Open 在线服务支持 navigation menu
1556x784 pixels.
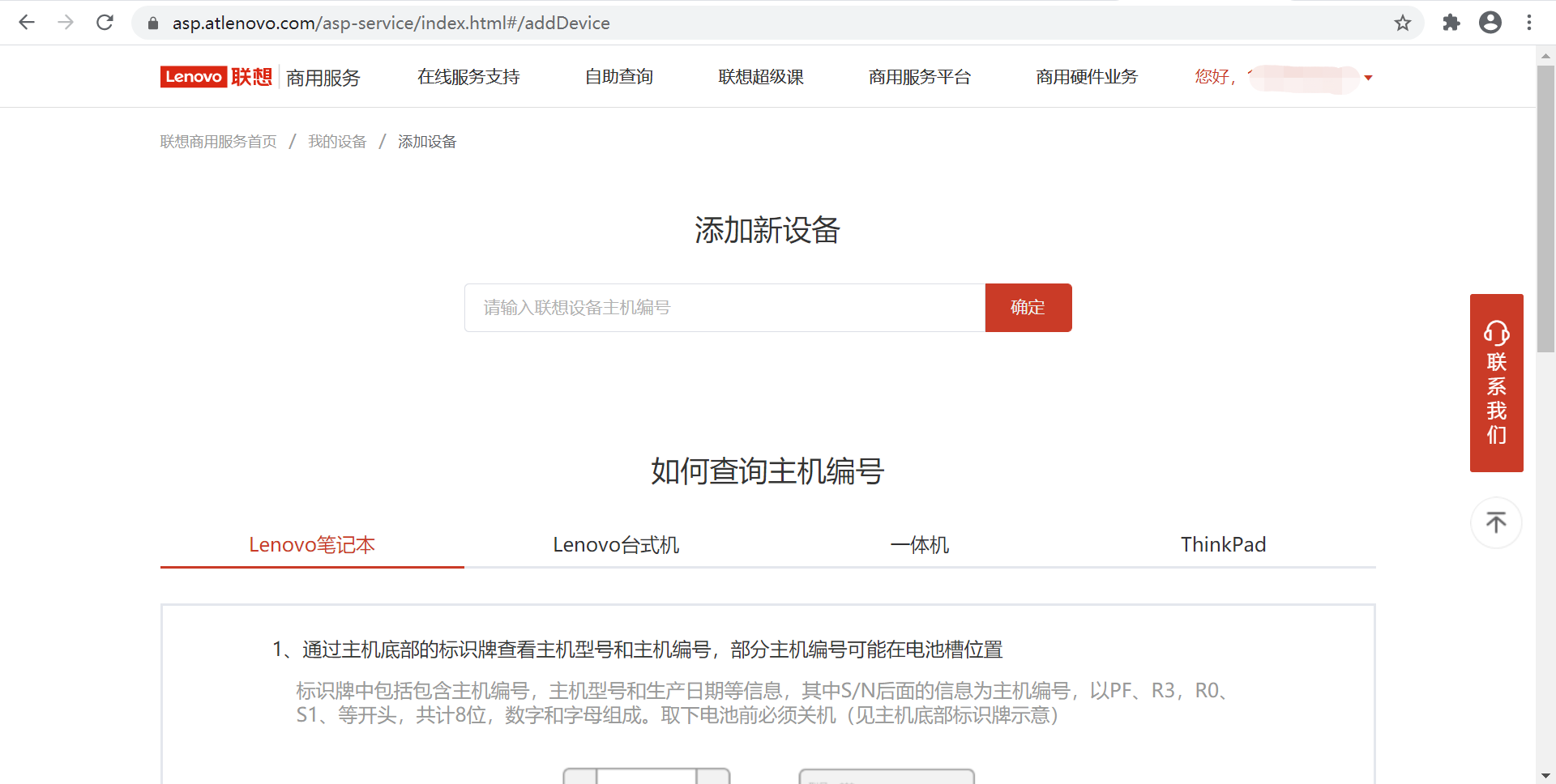tap(468, 77)
